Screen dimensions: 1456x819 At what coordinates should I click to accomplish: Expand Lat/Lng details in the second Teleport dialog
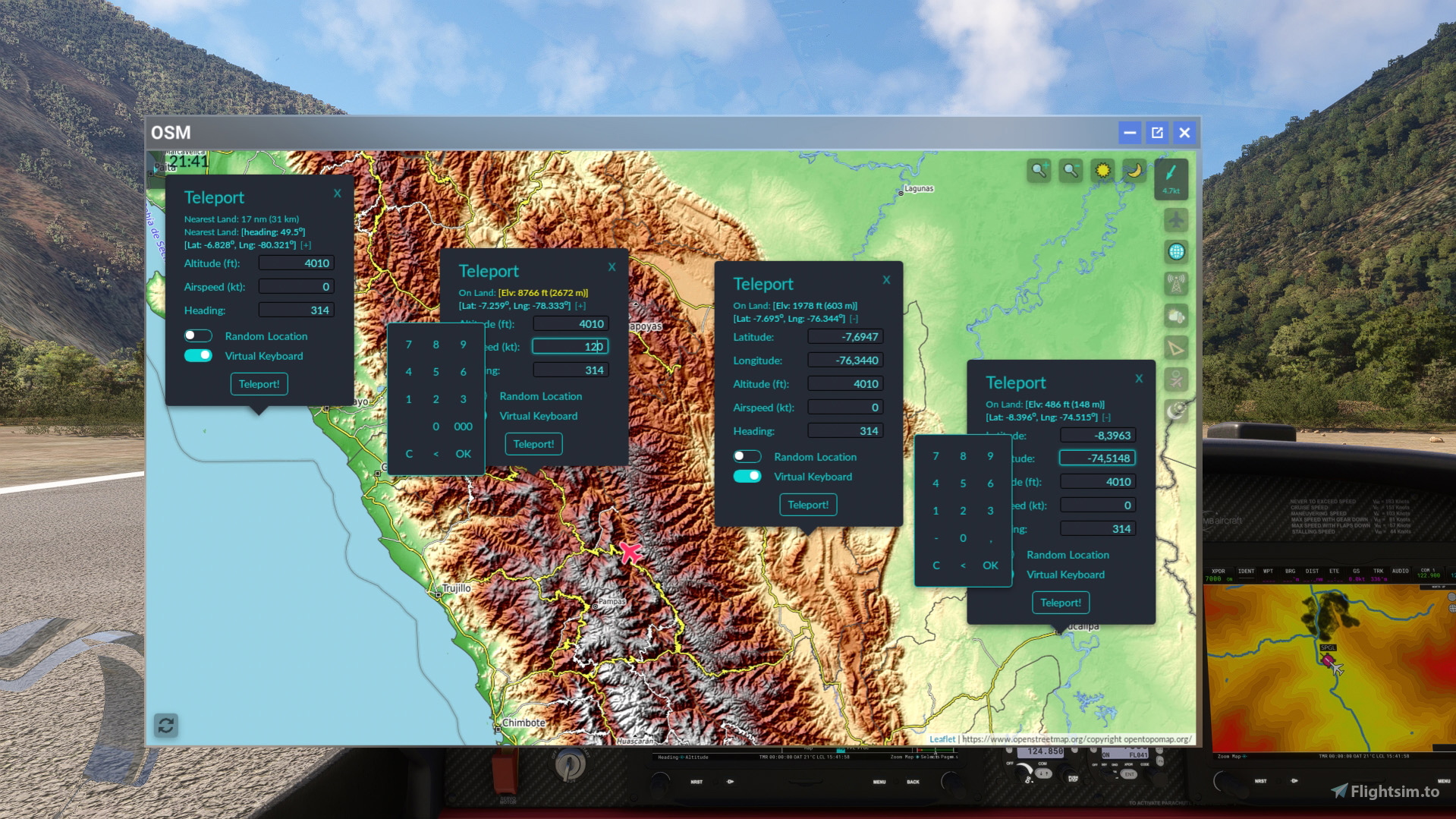[x=580, y=305]
